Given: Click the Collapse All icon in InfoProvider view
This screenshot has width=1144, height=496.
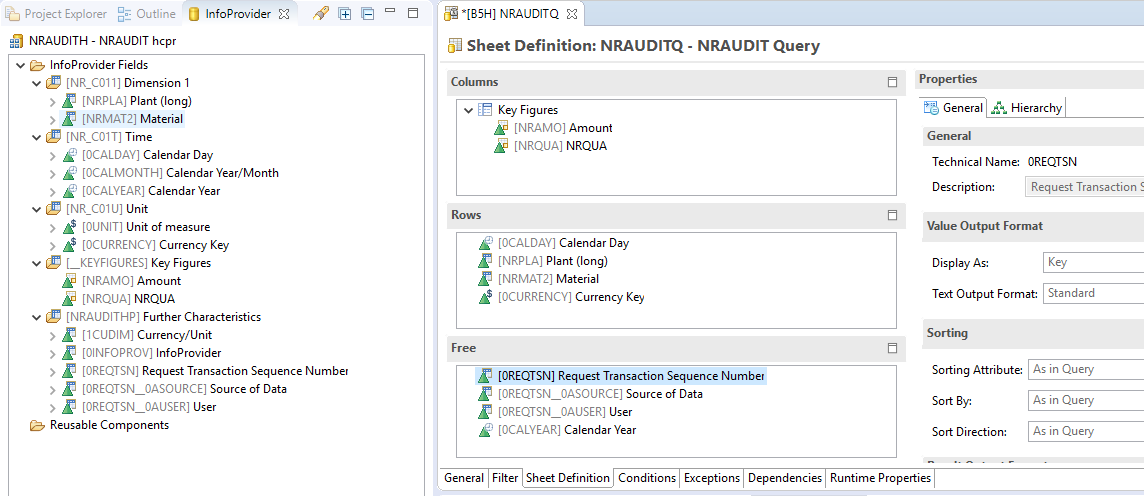Looking at the screenshot, I should (368, 14).
